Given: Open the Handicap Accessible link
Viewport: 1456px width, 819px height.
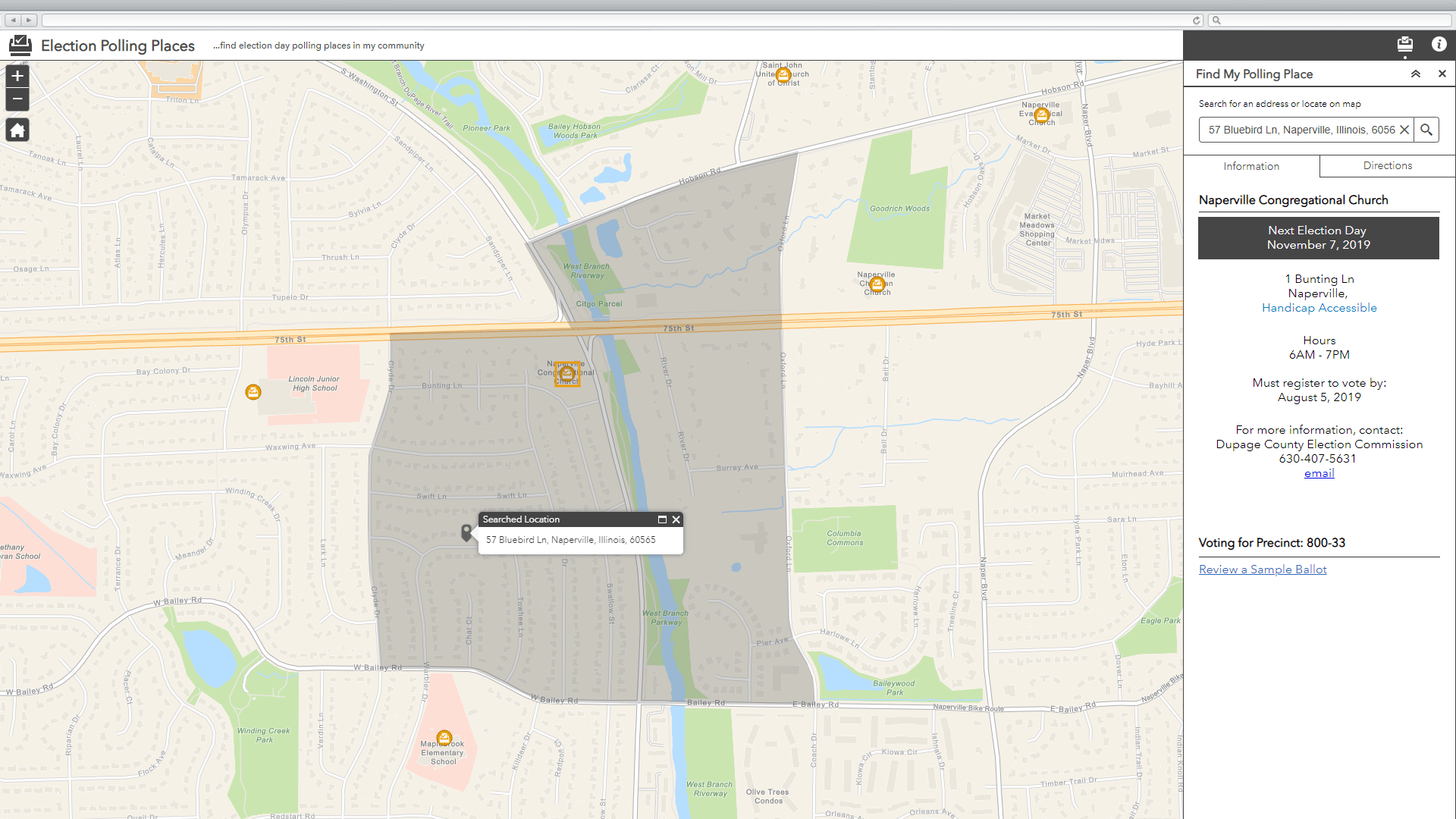Looking at the screenshot, I should coord(1319,307).
